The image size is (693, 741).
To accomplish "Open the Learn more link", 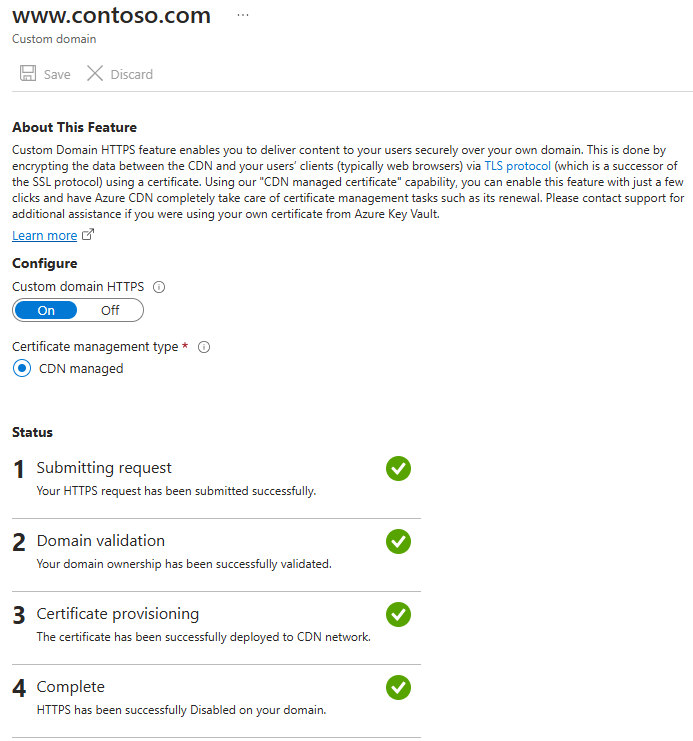I will point(44,235).
